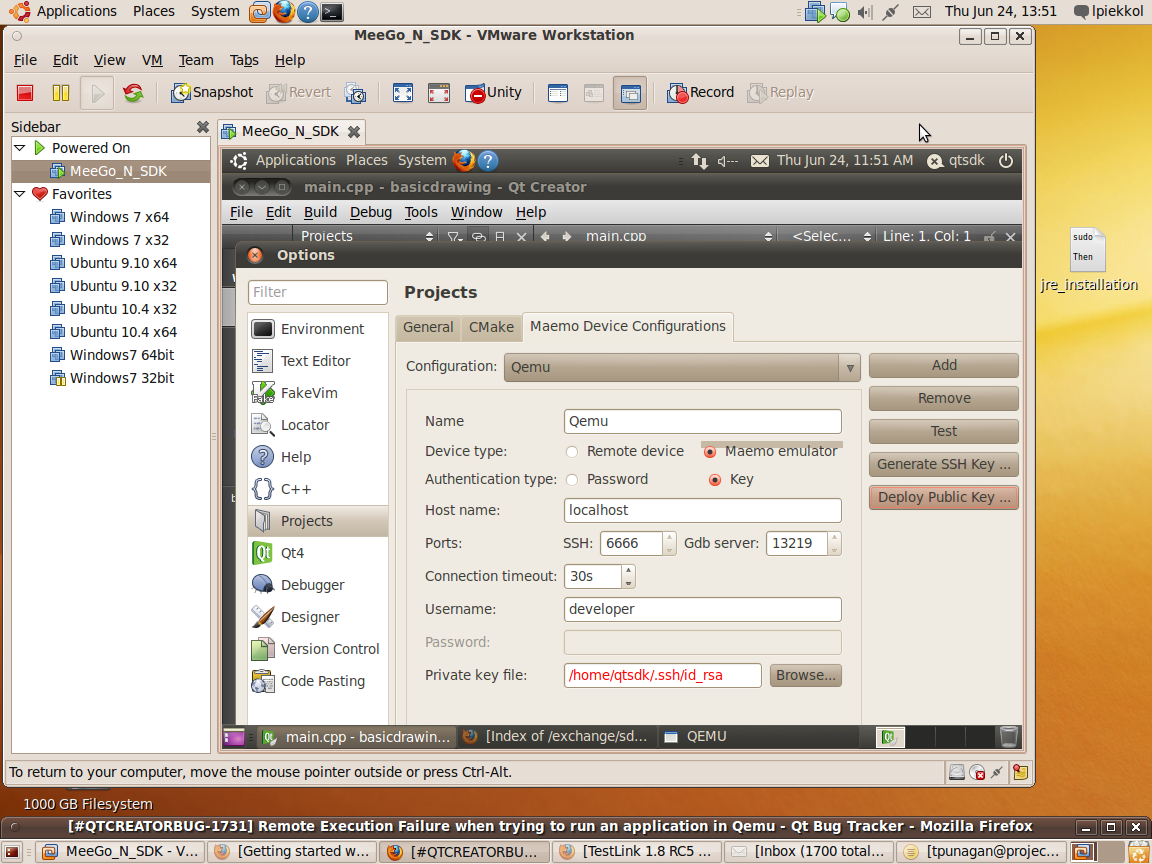Click the Add configuration button
The image size is (1152, 864).
tap(944, 365)
